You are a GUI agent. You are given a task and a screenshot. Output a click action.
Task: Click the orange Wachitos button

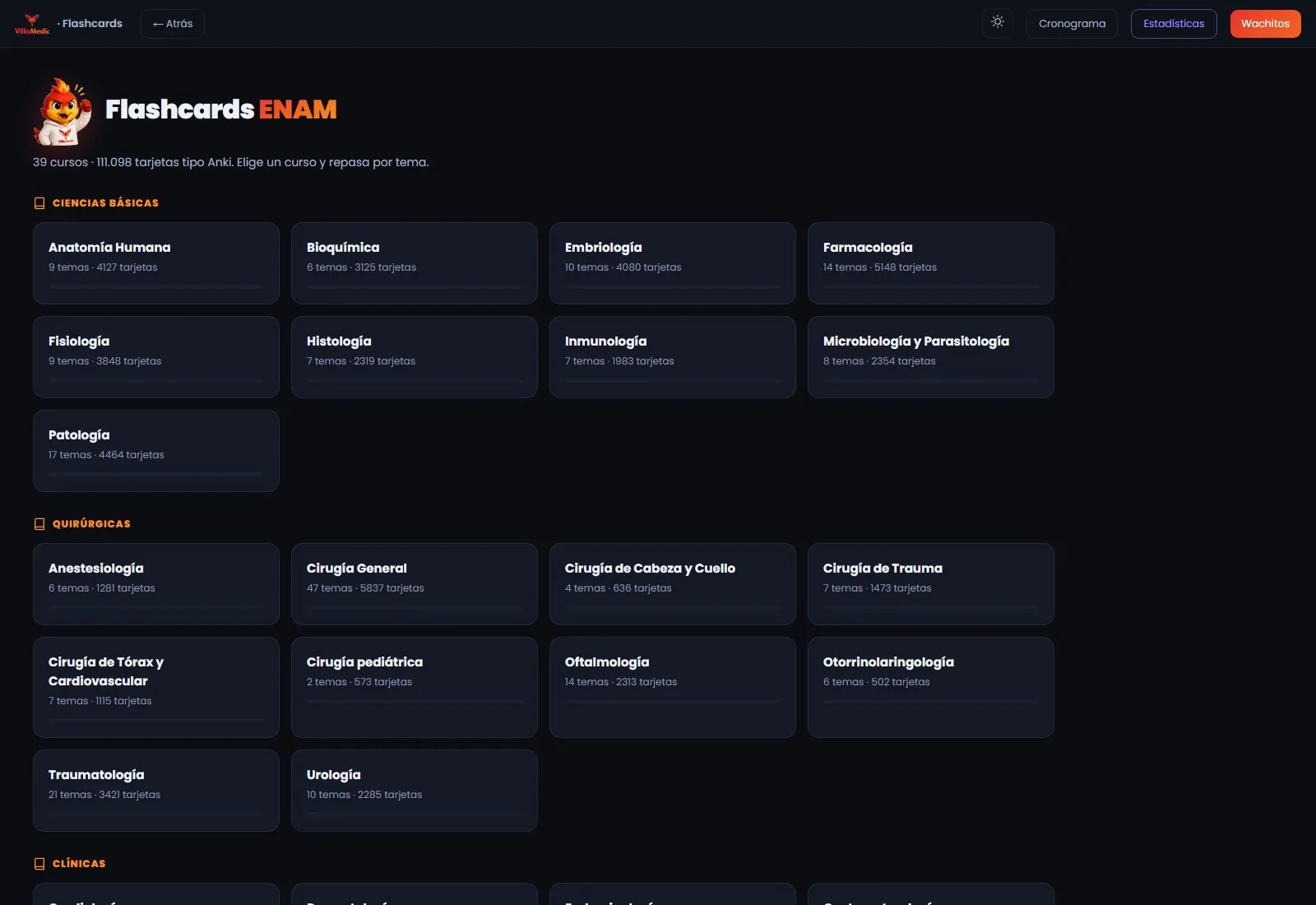1265,24
